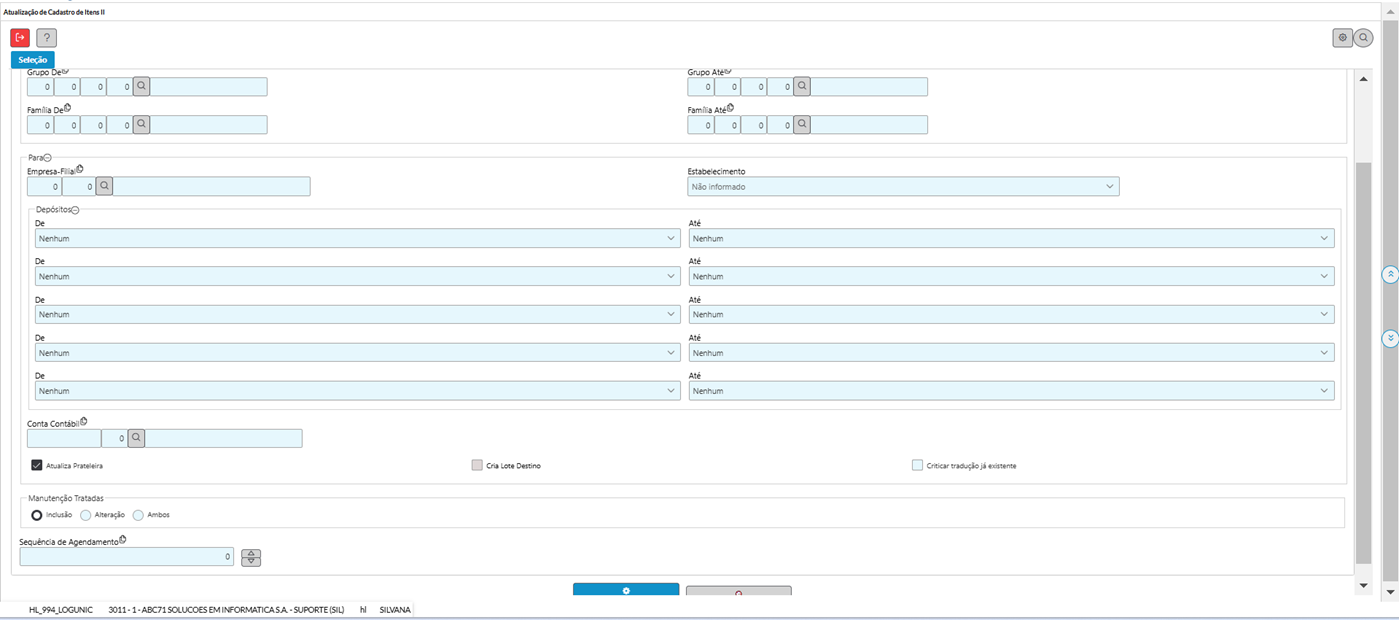Uncheck the Atualiza Prateleira checkbox

(x=37, y=465)
